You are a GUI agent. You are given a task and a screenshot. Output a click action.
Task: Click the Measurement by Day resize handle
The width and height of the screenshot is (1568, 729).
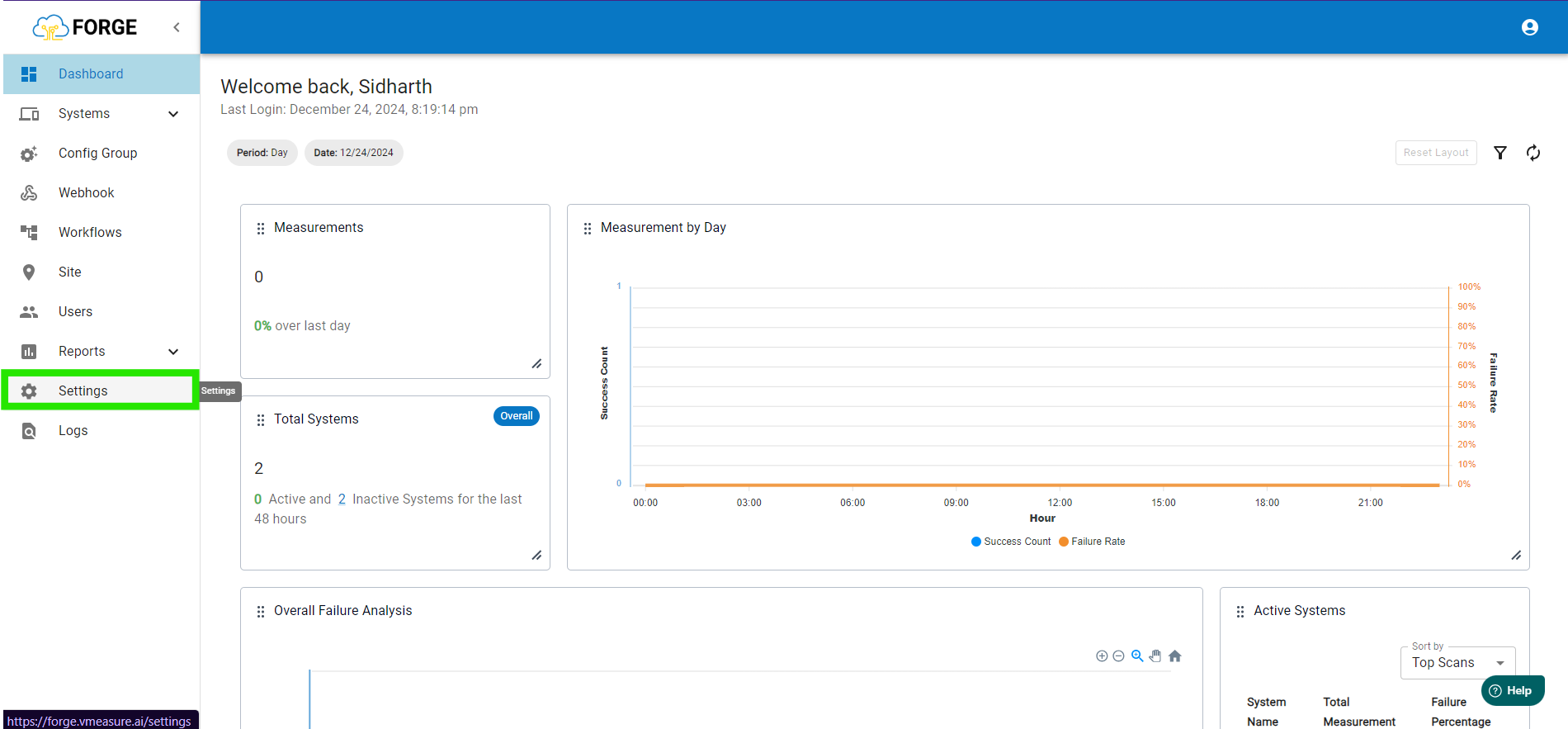(x=1516, y=556)
